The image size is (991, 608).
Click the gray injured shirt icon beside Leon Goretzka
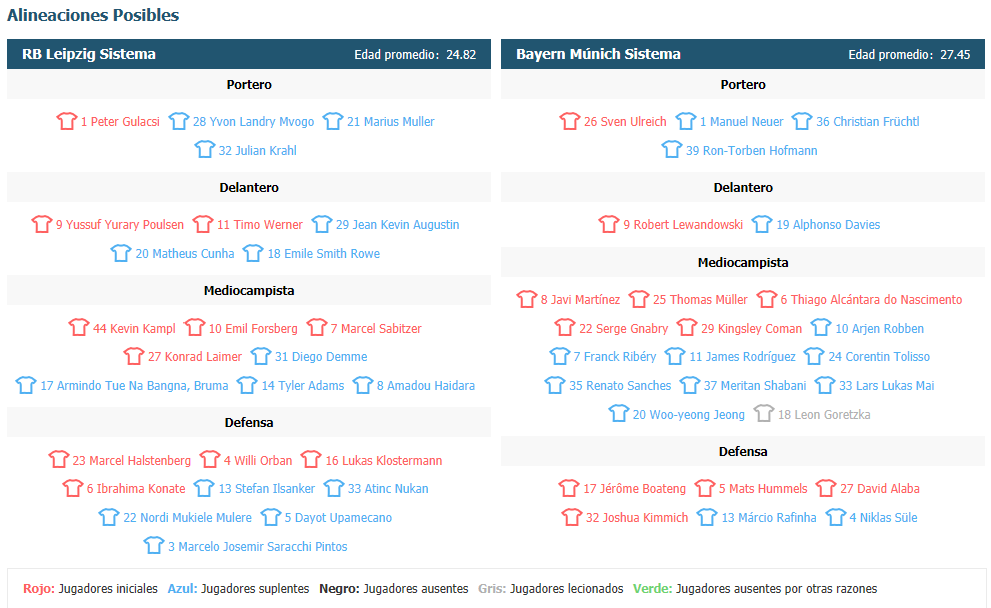tap(764, 414)
